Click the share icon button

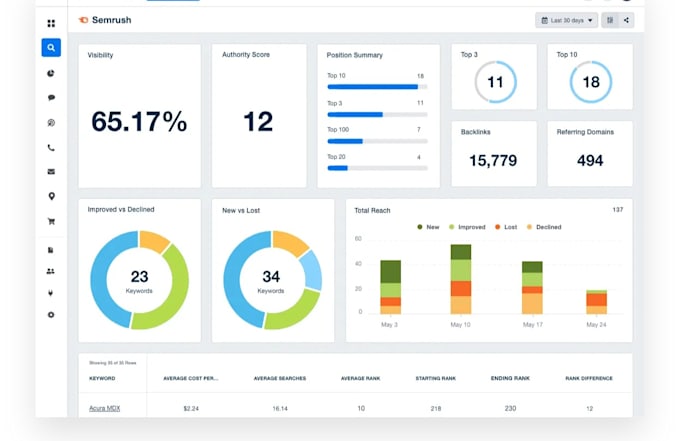tap(626, 20)
